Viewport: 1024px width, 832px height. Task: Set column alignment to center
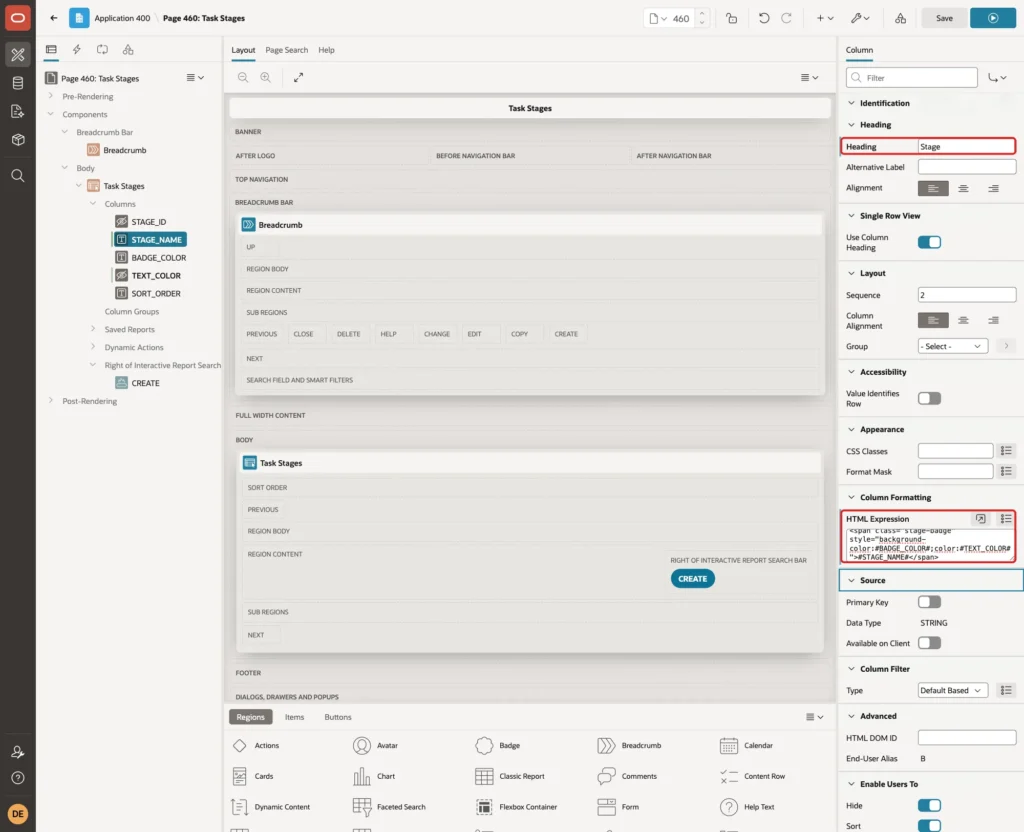[x=963, y=320]
